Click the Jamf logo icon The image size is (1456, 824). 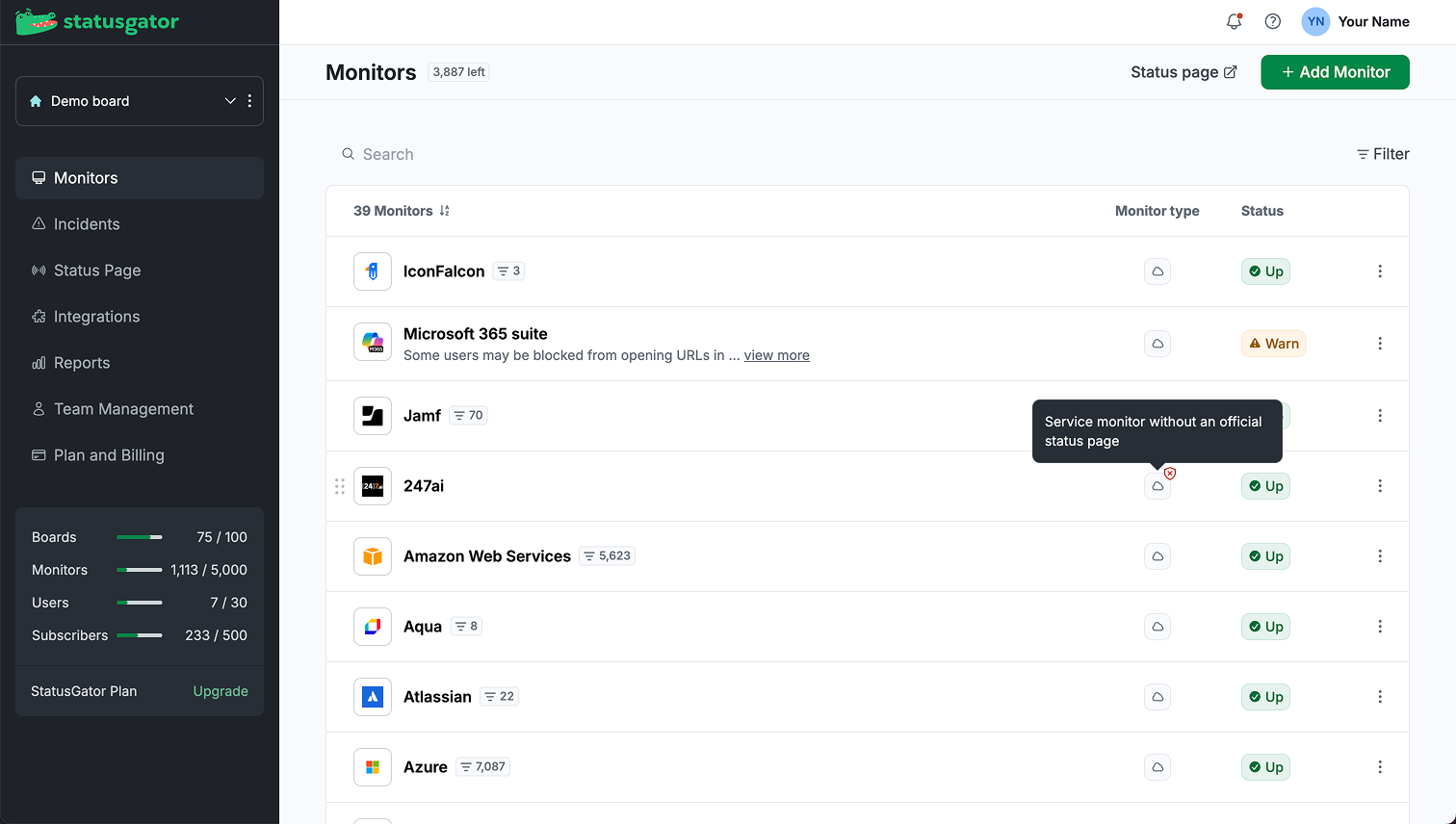pos(373,416)
